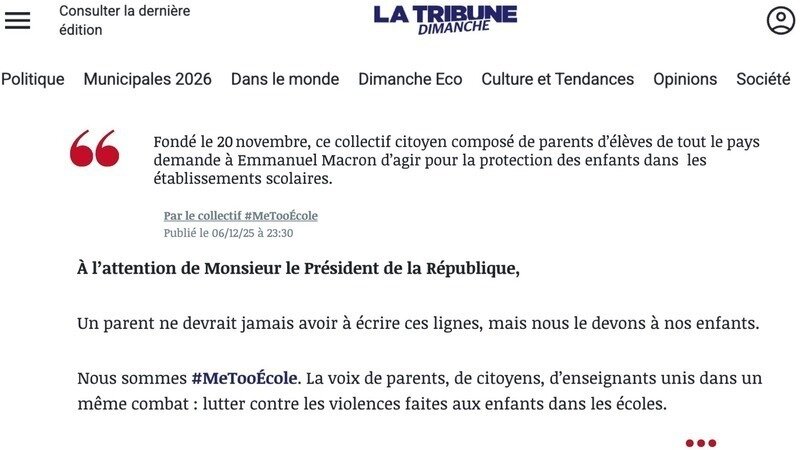Click the La Tribune Dimanche logo
Image resolution: width=800 pixels, height=450 pixels.
[445, 18]
